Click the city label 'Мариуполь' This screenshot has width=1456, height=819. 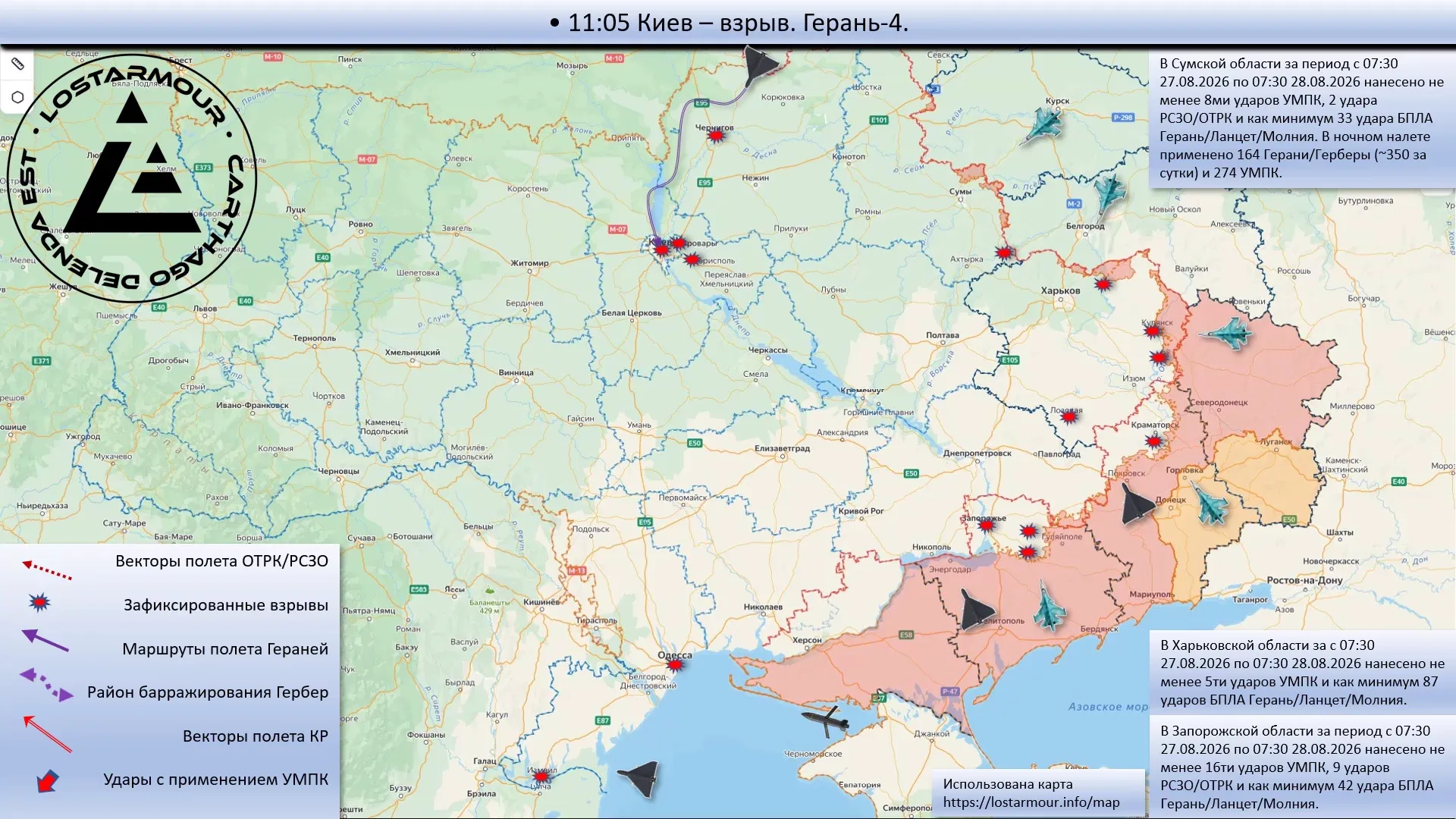(1150, 595)
